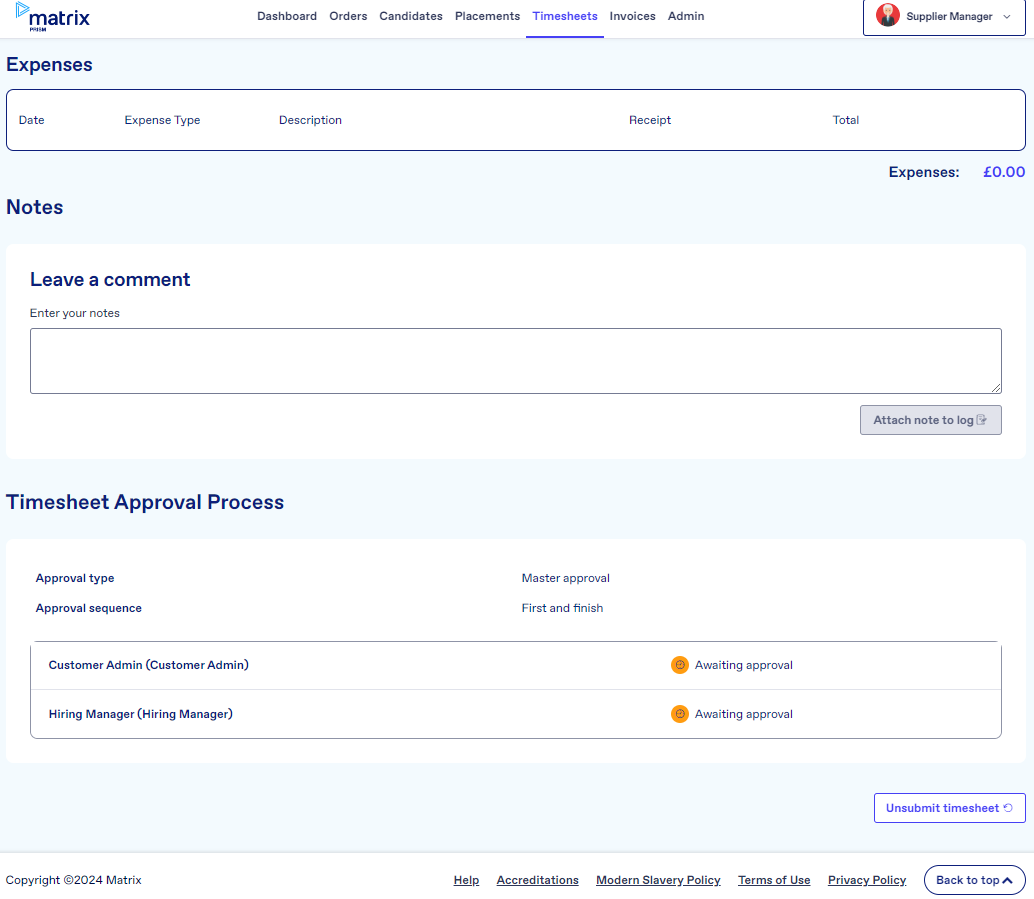Click the Attach note to log button
Viewport: 1034px width, 899px height.
[x=930, y=420]
